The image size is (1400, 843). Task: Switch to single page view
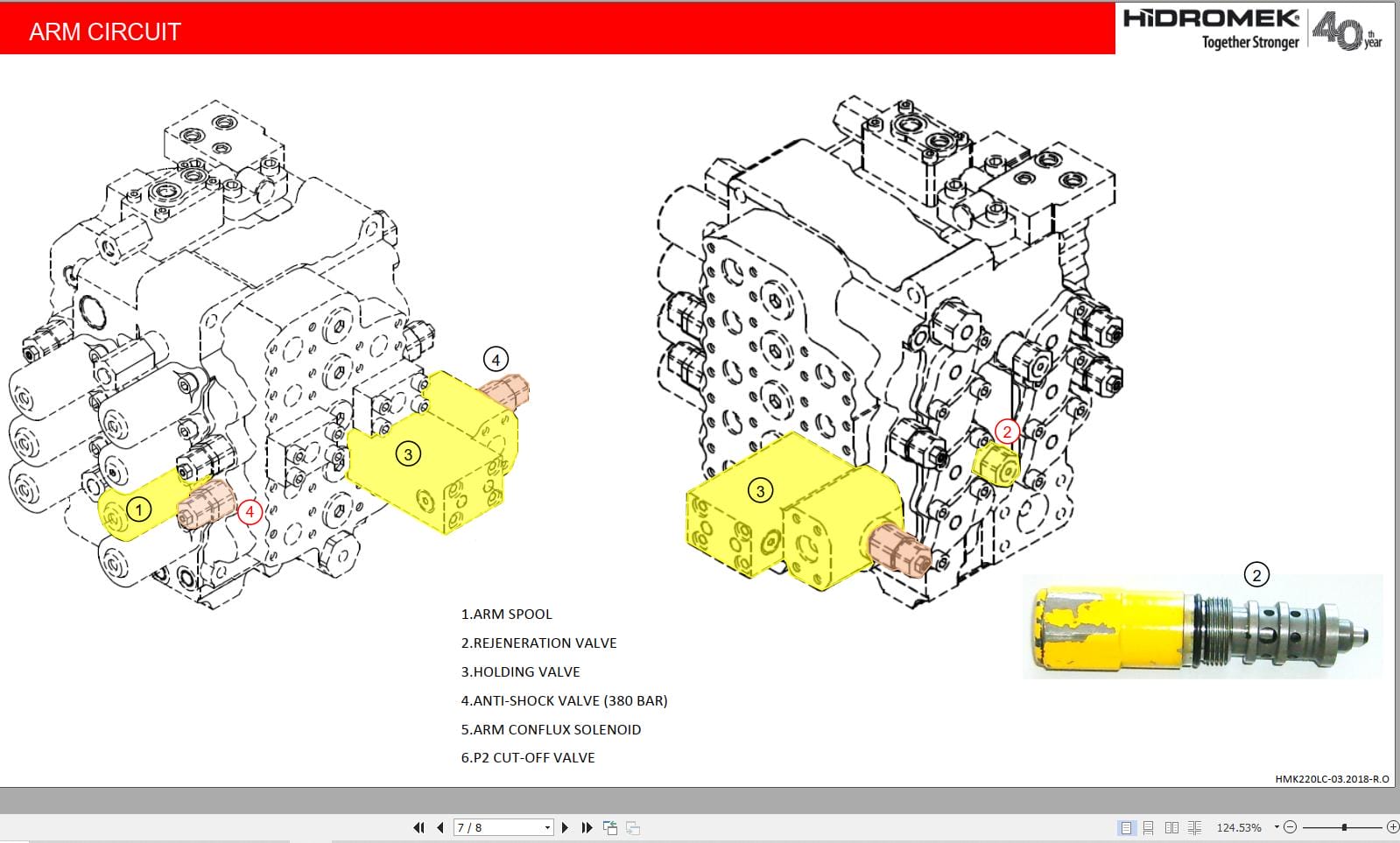(1126, 827)
